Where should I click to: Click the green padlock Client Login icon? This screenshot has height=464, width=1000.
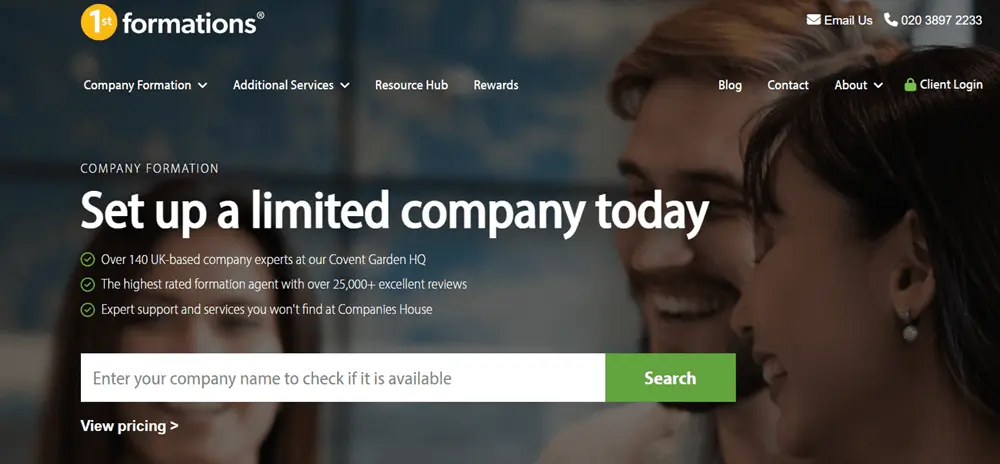[x=910, y=84]
